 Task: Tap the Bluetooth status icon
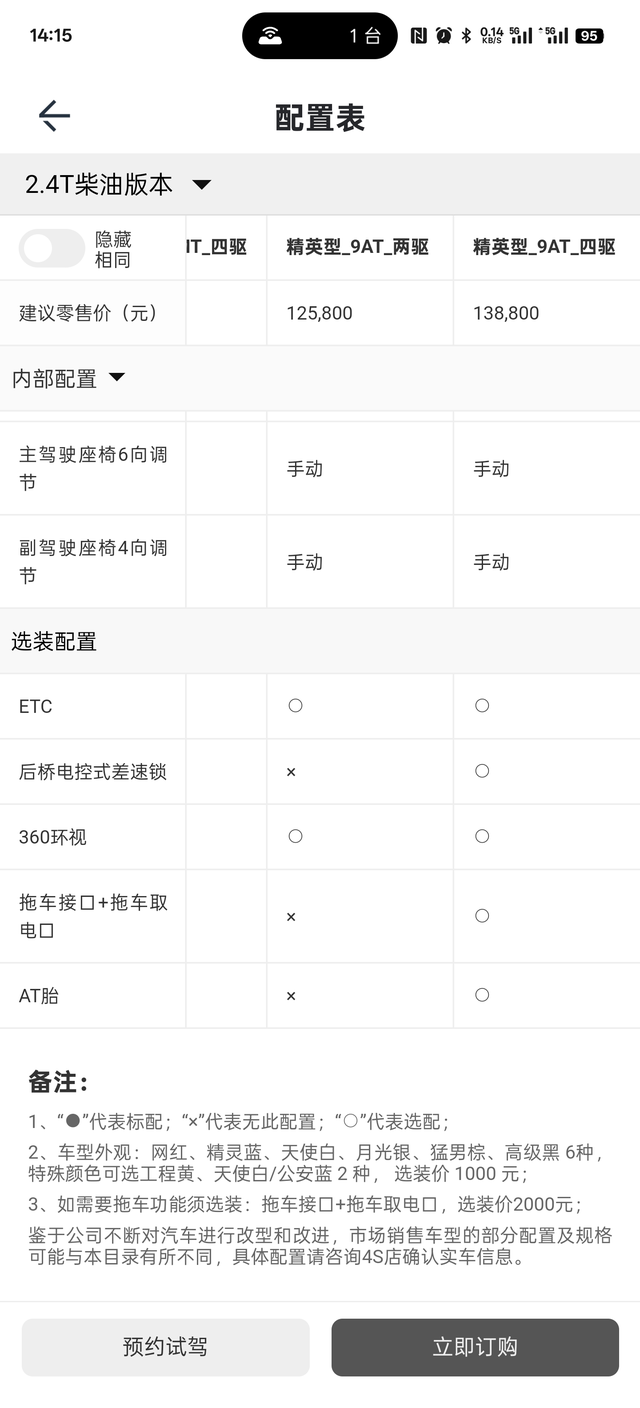click(x=466, y=35)
